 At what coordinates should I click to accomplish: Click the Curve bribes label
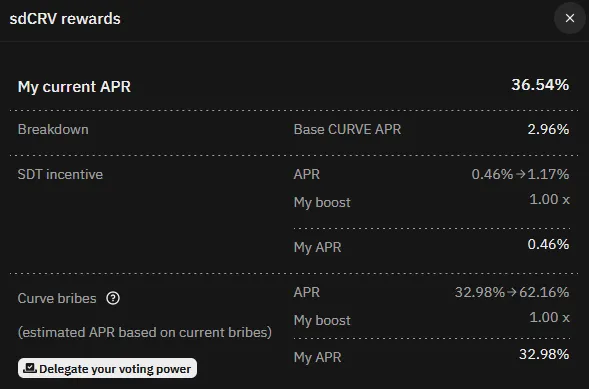tap(57, 299)
